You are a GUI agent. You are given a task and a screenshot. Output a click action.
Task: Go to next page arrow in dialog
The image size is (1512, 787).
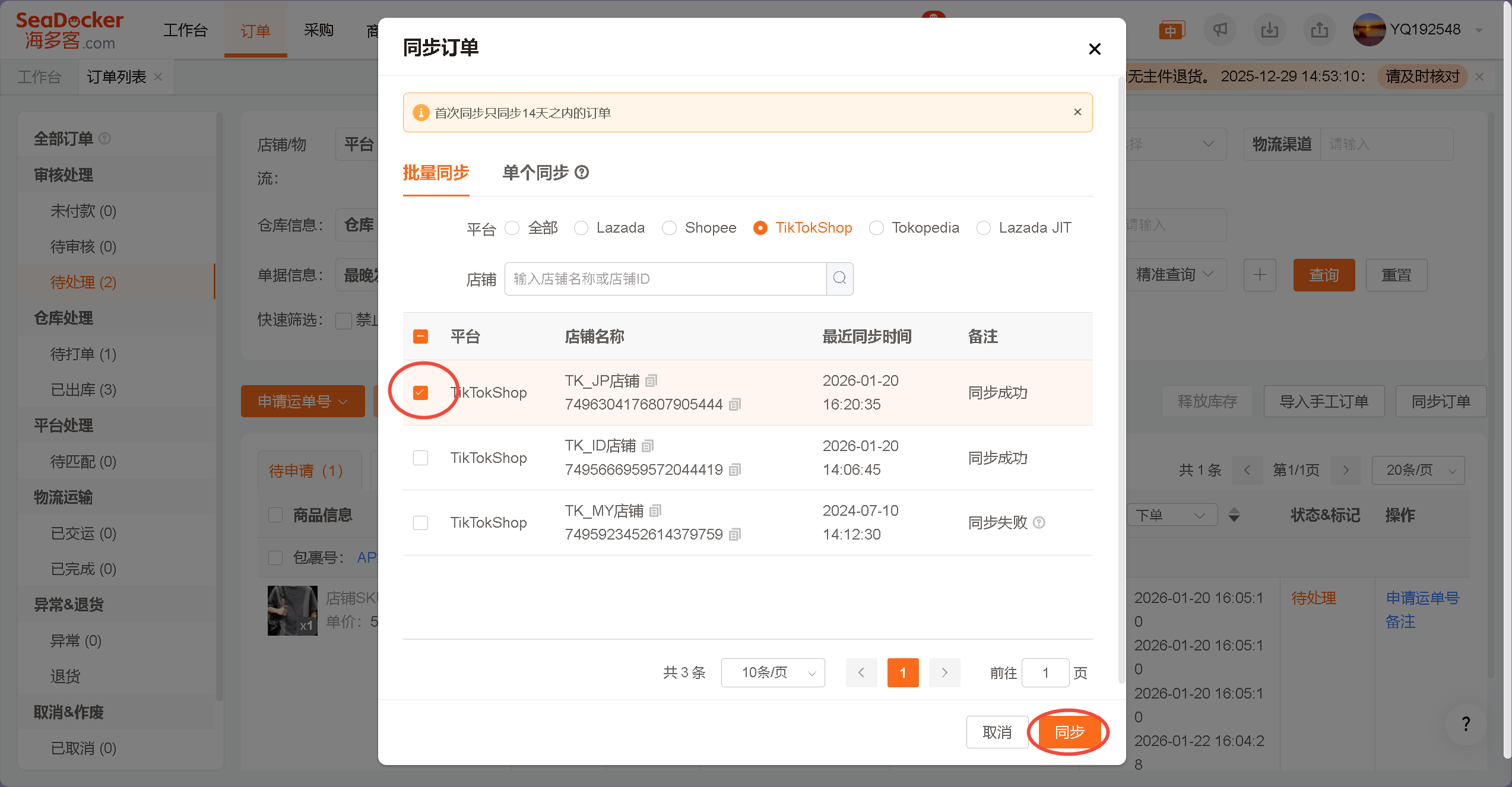[944, 672]
